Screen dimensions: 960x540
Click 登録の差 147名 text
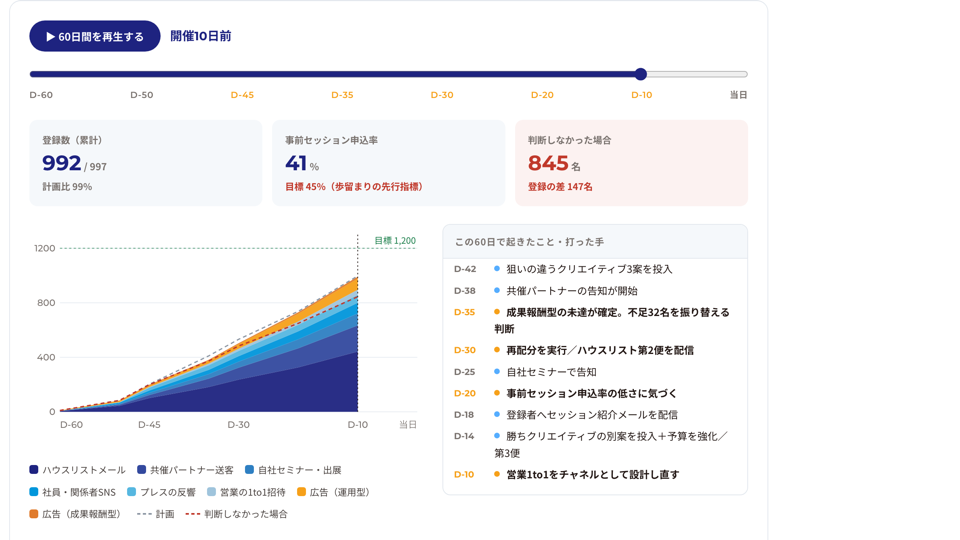[x=560, y=187]
